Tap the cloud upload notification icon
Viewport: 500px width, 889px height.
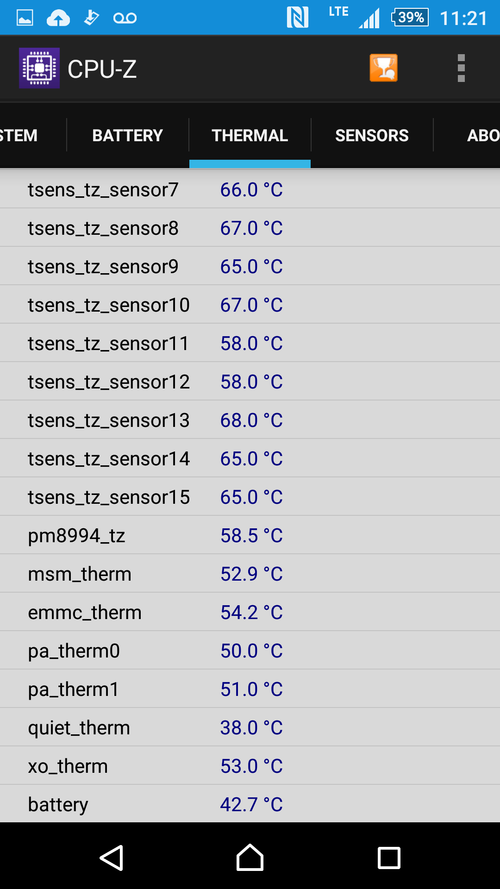pyautogui.click(x=58, y=18)
